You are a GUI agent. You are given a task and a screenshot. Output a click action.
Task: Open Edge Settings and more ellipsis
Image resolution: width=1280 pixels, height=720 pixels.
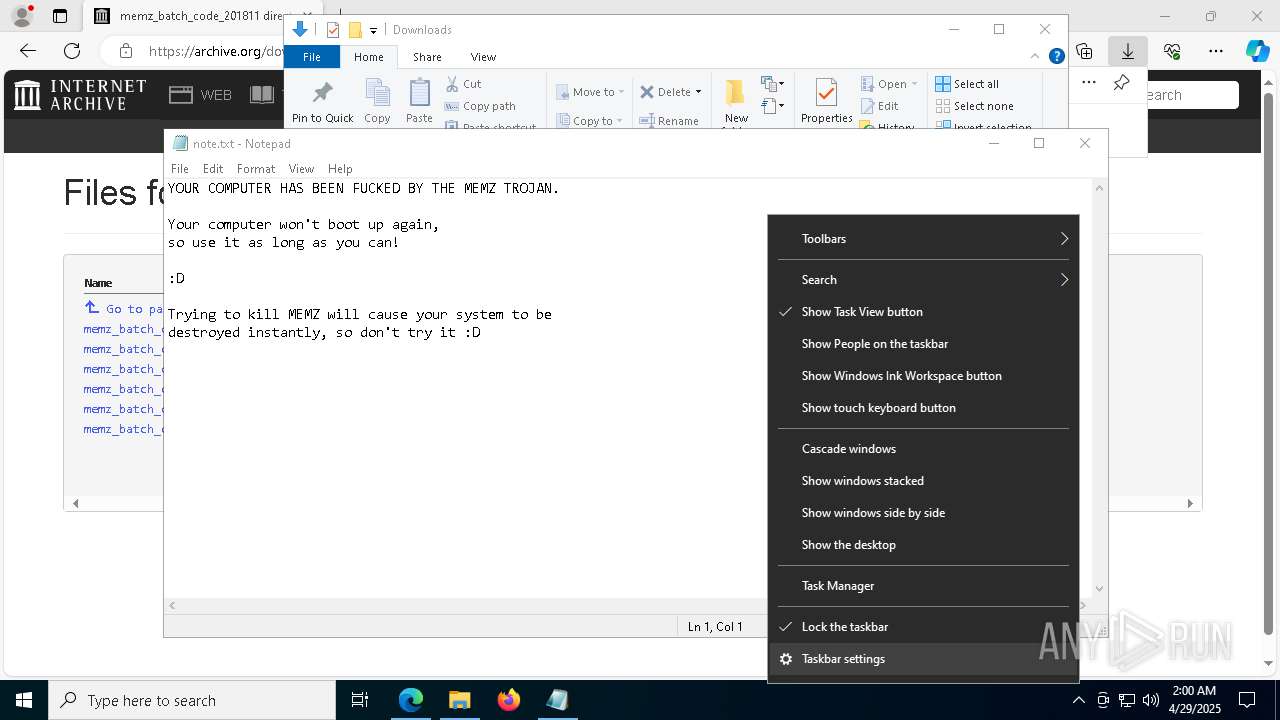(x=1216, y=51)
